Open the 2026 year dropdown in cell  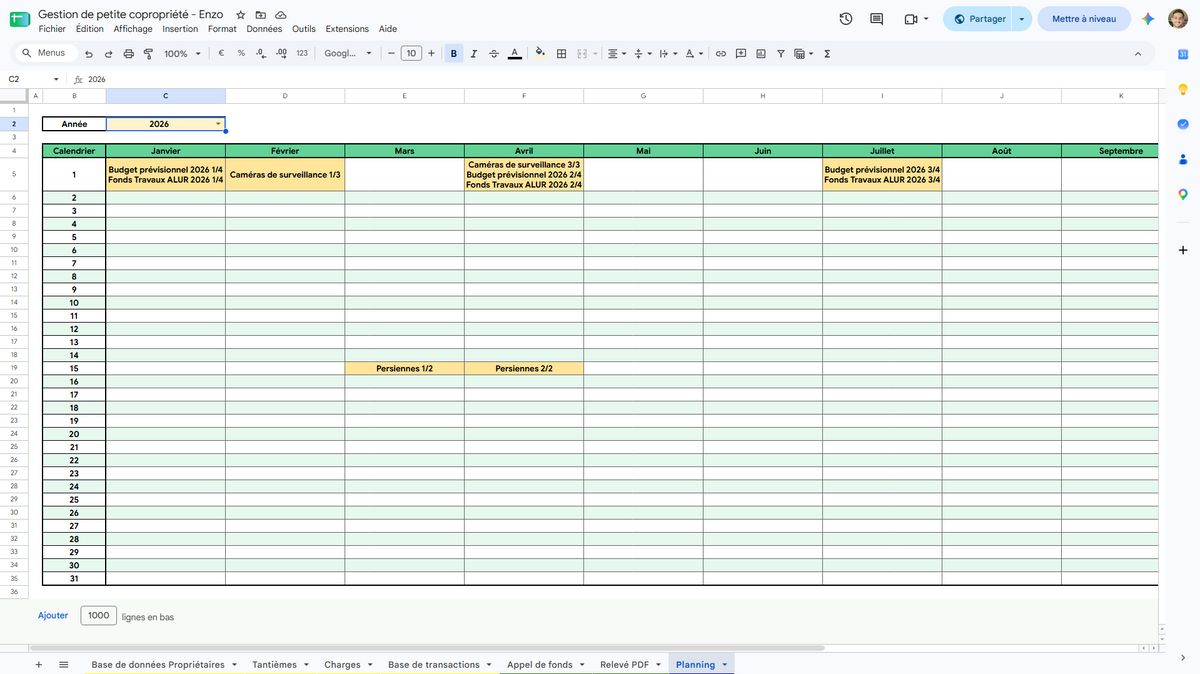point(218,124)
